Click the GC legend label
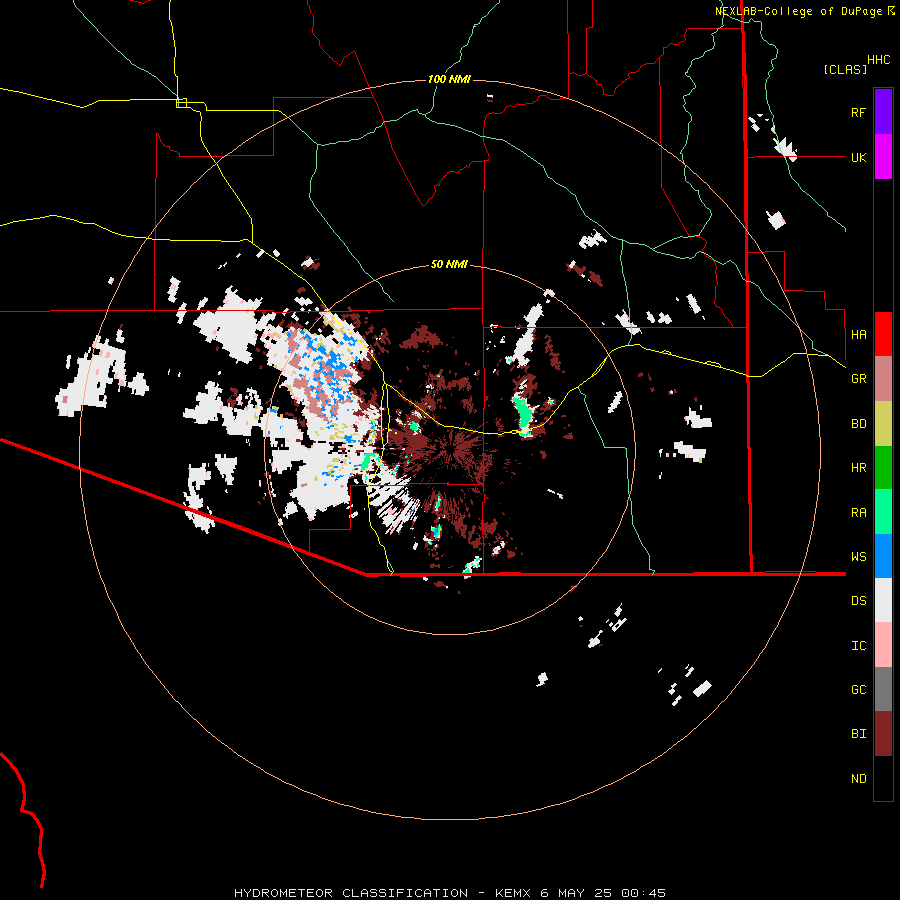The image size is (900, 900). (x=858, y=690)
